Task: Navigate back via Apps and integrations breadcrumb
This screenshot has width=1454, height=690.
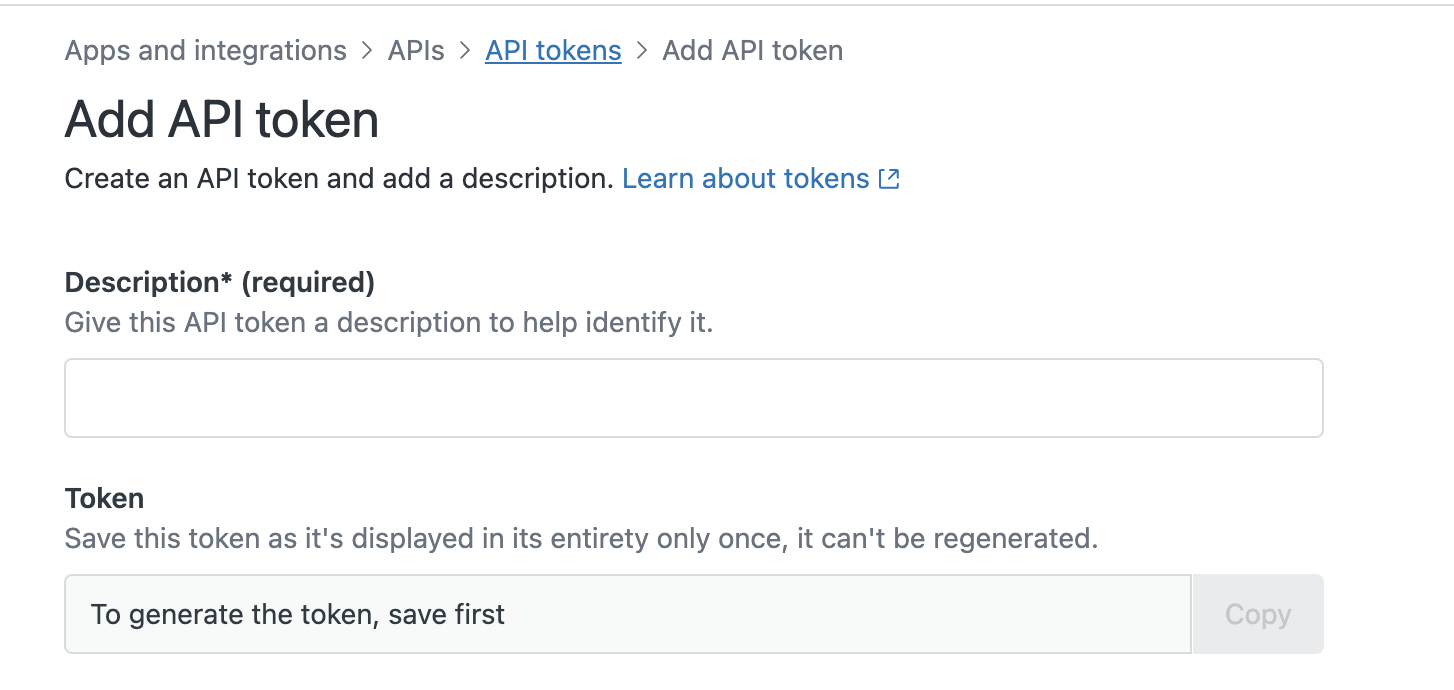Action: pos(204,50)
